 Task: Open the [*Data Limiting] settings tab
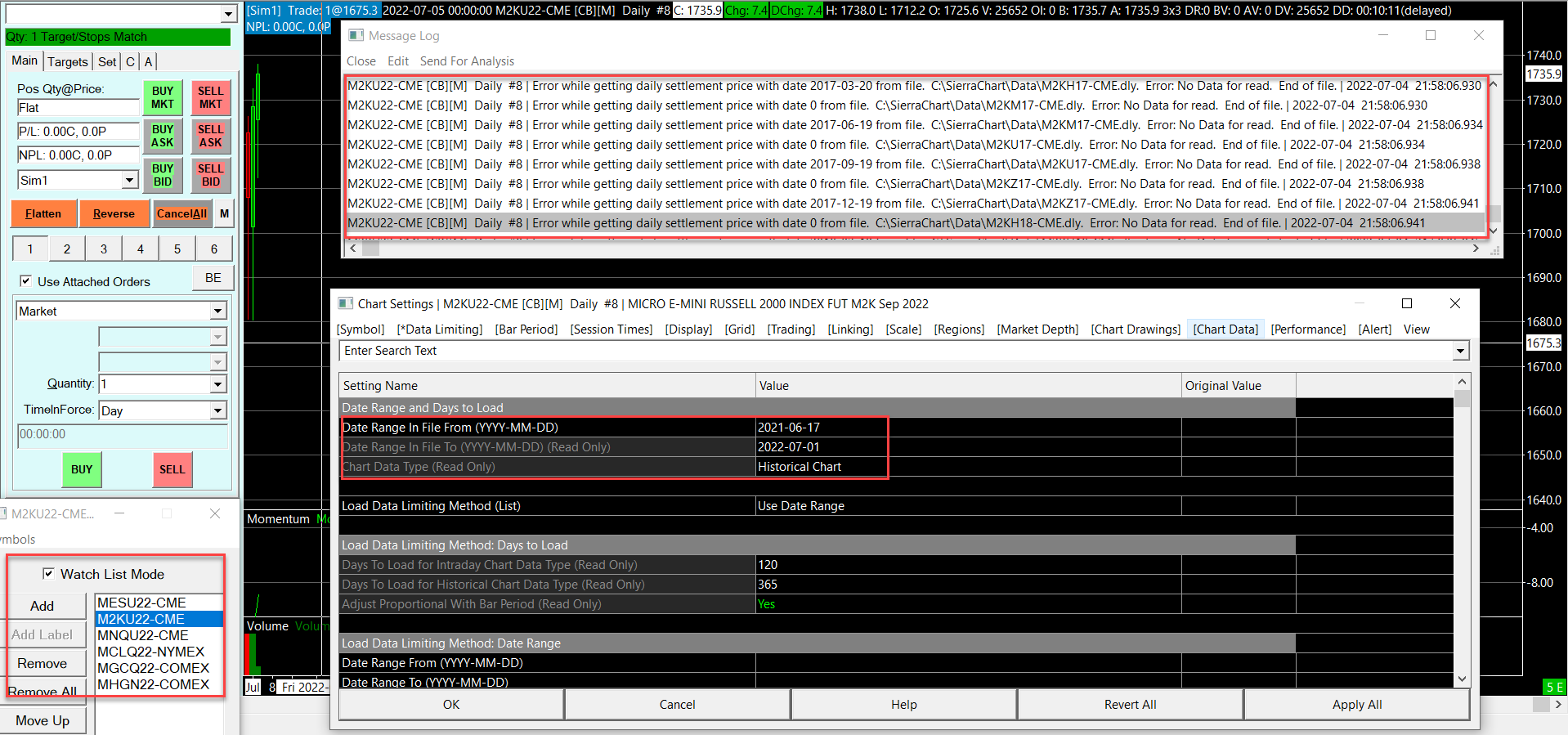tap(440, 329)
